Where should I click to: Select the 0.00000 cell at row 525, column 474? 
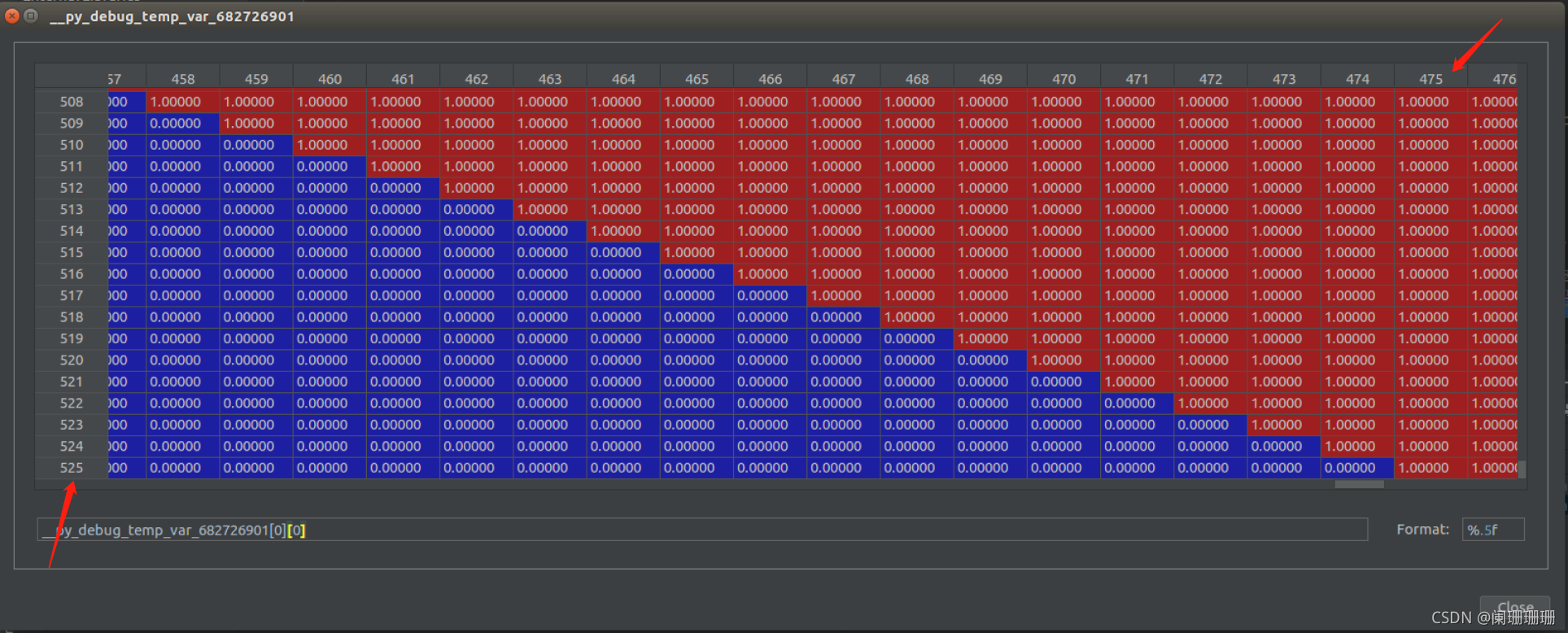[1357, 468]
